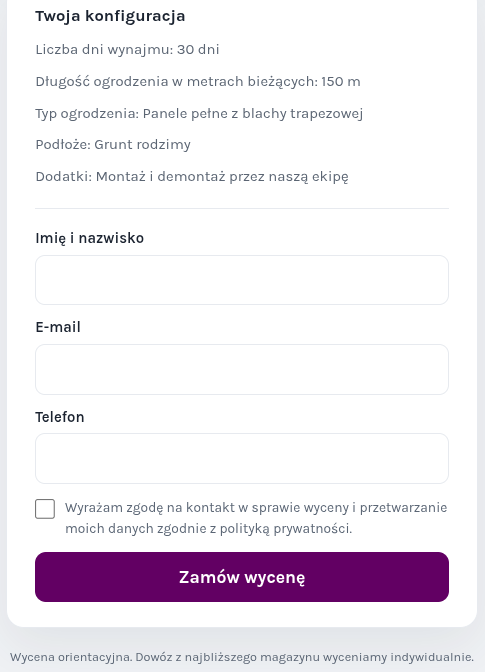Click the 'Długość ogrodzenia w metrach bieżących' label
This screenshot has height=672, width=485.
pos(177,81)
